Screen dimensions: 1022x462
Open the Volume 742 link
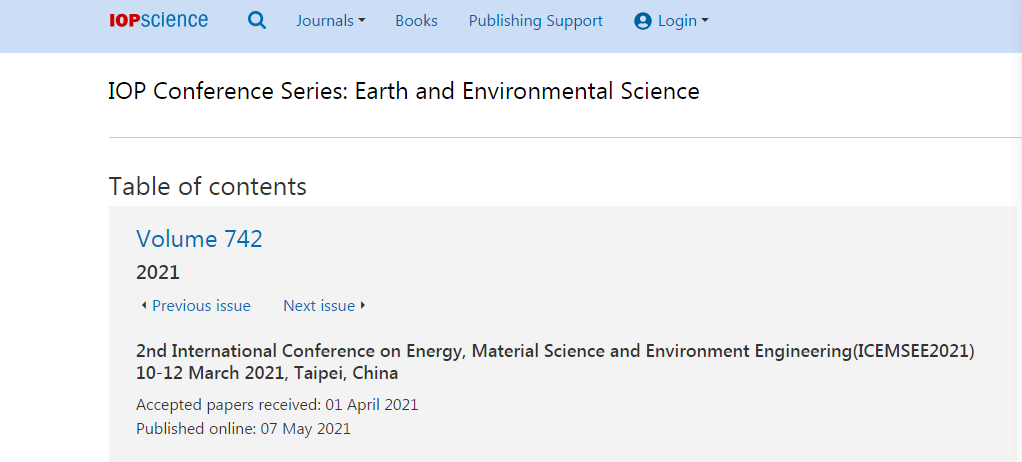(x=199, y=239)
